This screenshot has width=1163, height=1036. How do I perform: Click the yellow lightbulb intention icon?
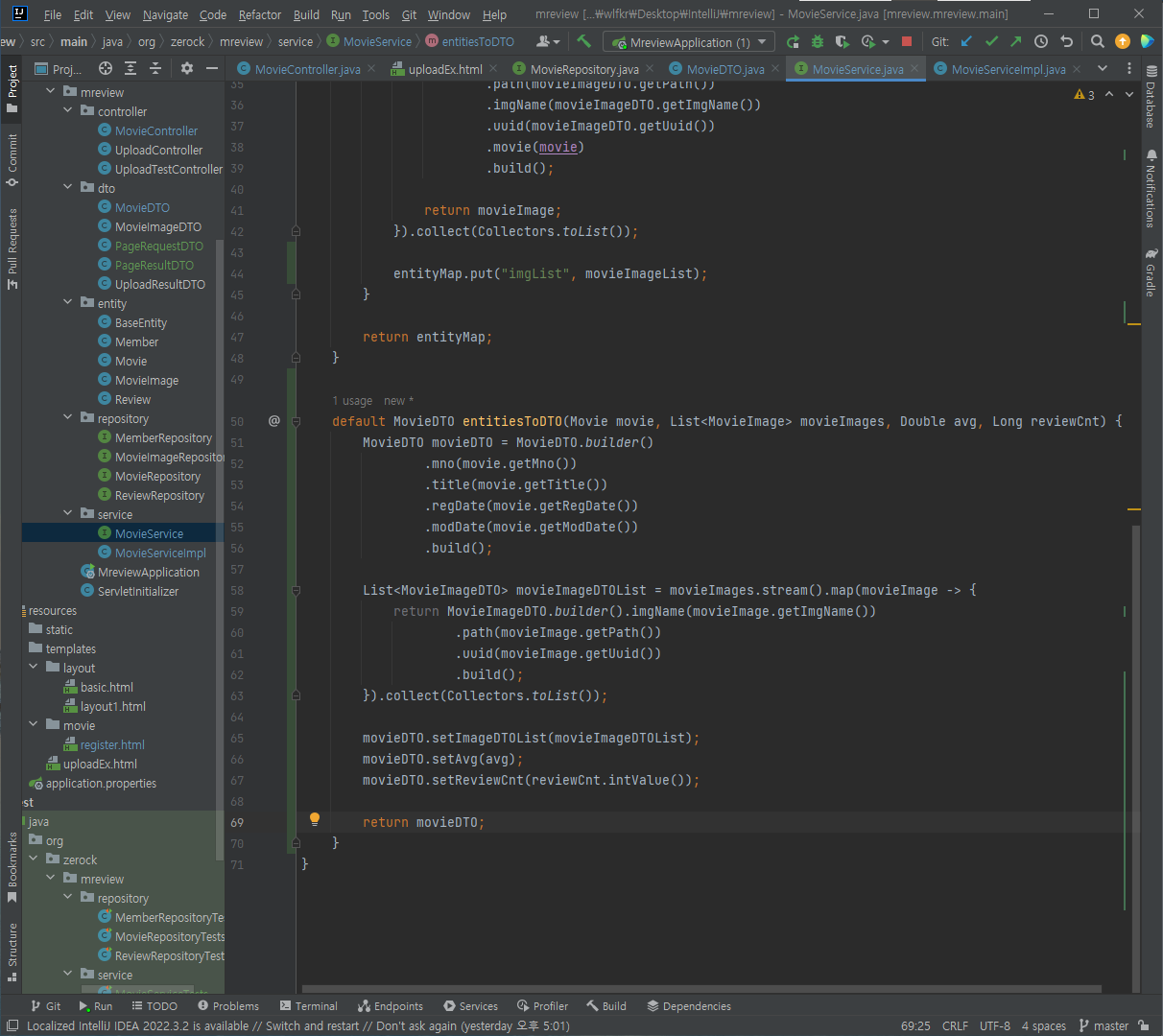[314, 819]
